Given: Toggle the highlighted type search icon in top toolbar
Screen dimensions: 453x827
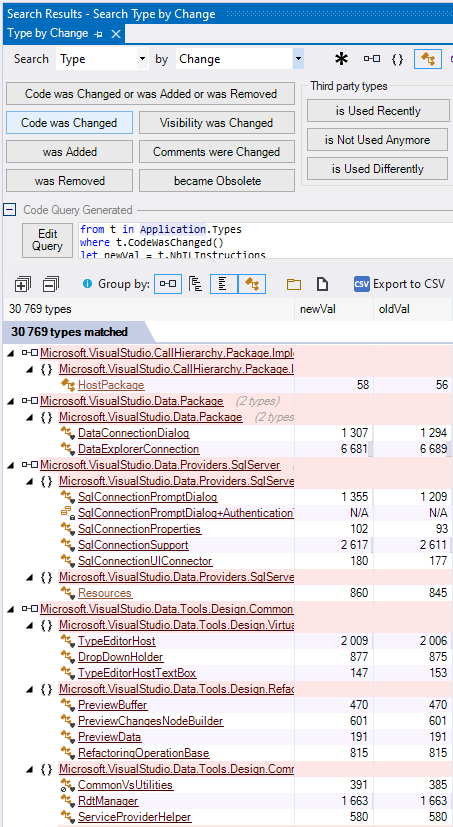Looking at the screenshot, I should pyautogui.click(x=428, y=59).
